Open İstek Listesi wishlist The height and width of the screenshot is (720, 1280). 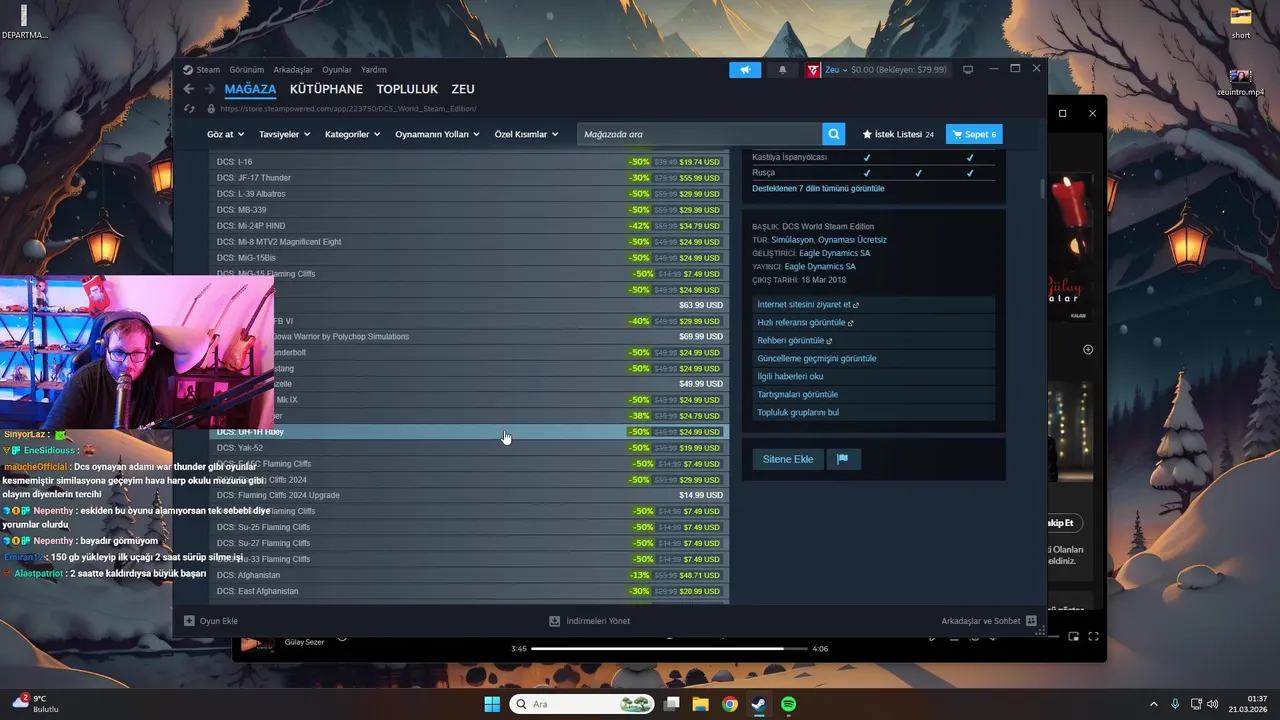click(898, 134)
